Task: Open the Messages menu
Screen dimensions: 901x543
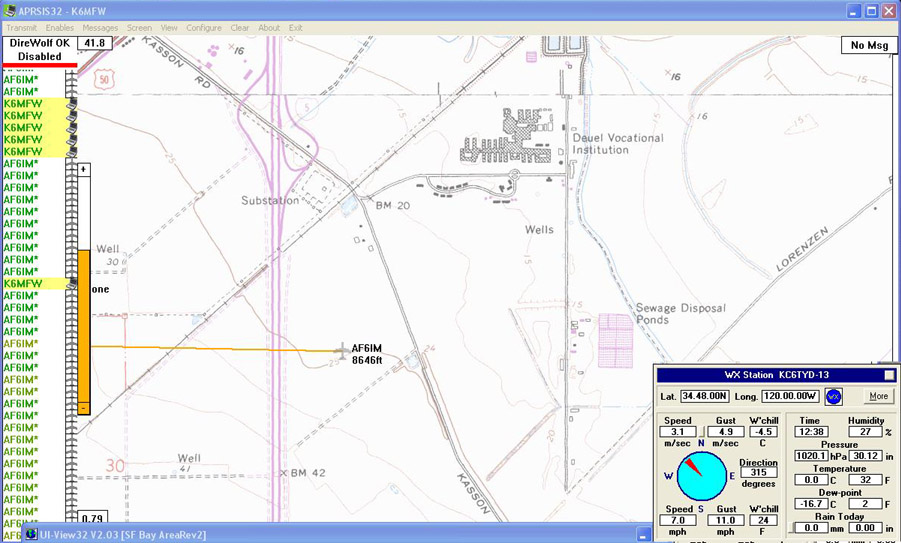Action: click(100, 28)
